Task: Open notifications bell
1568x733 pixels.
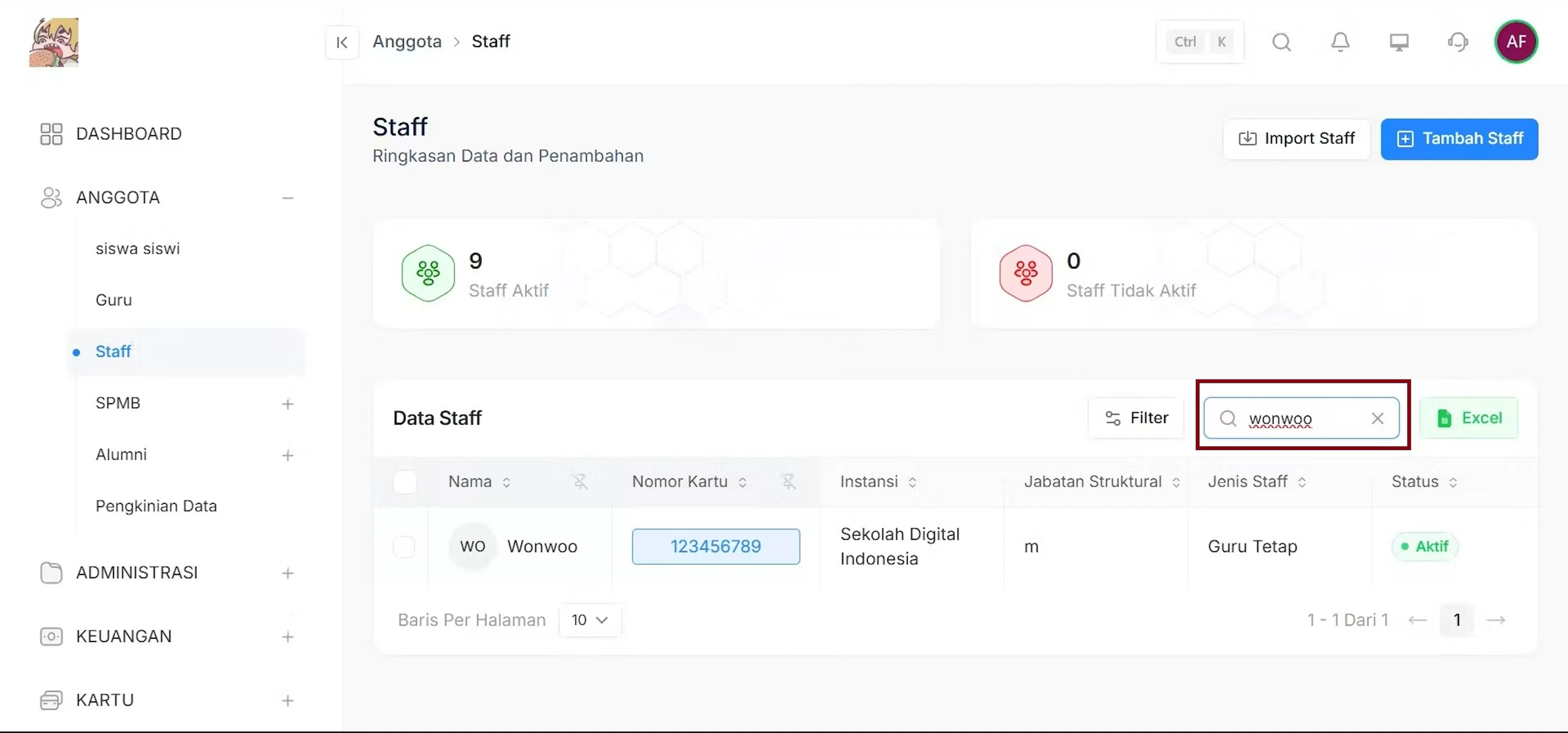Action: point(1340,42)
